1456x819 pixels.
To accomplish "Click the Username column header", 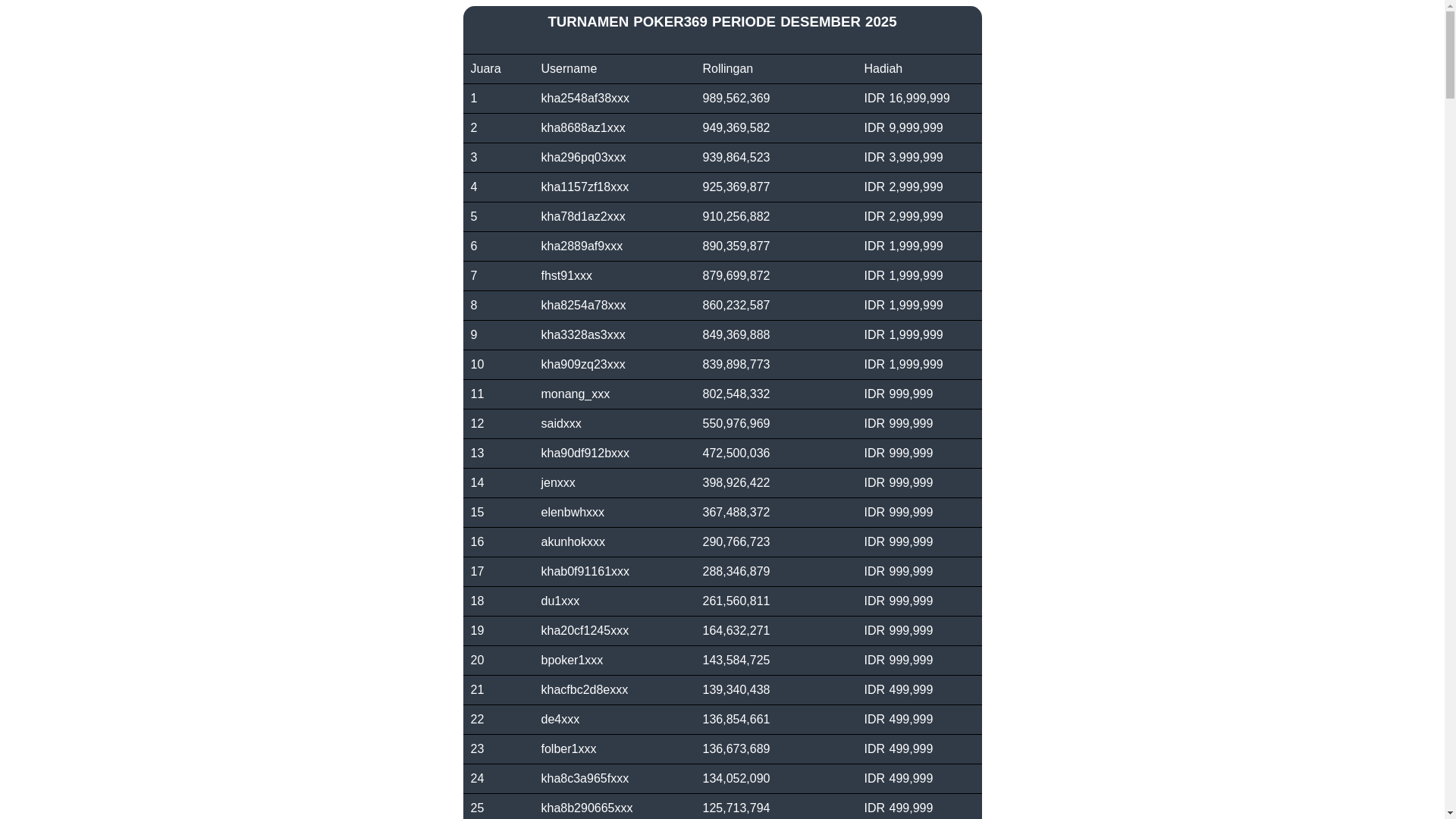I will (x=568, y=69).
